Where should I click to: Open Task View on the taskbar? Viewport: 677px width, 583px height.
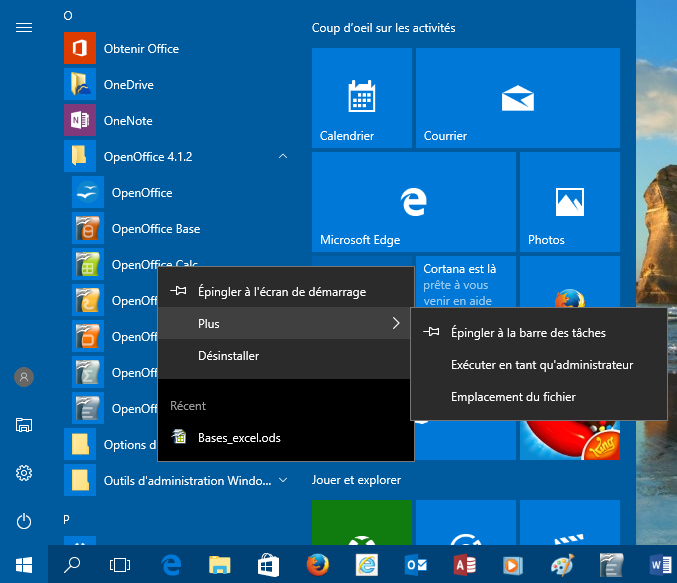[120, 565]
